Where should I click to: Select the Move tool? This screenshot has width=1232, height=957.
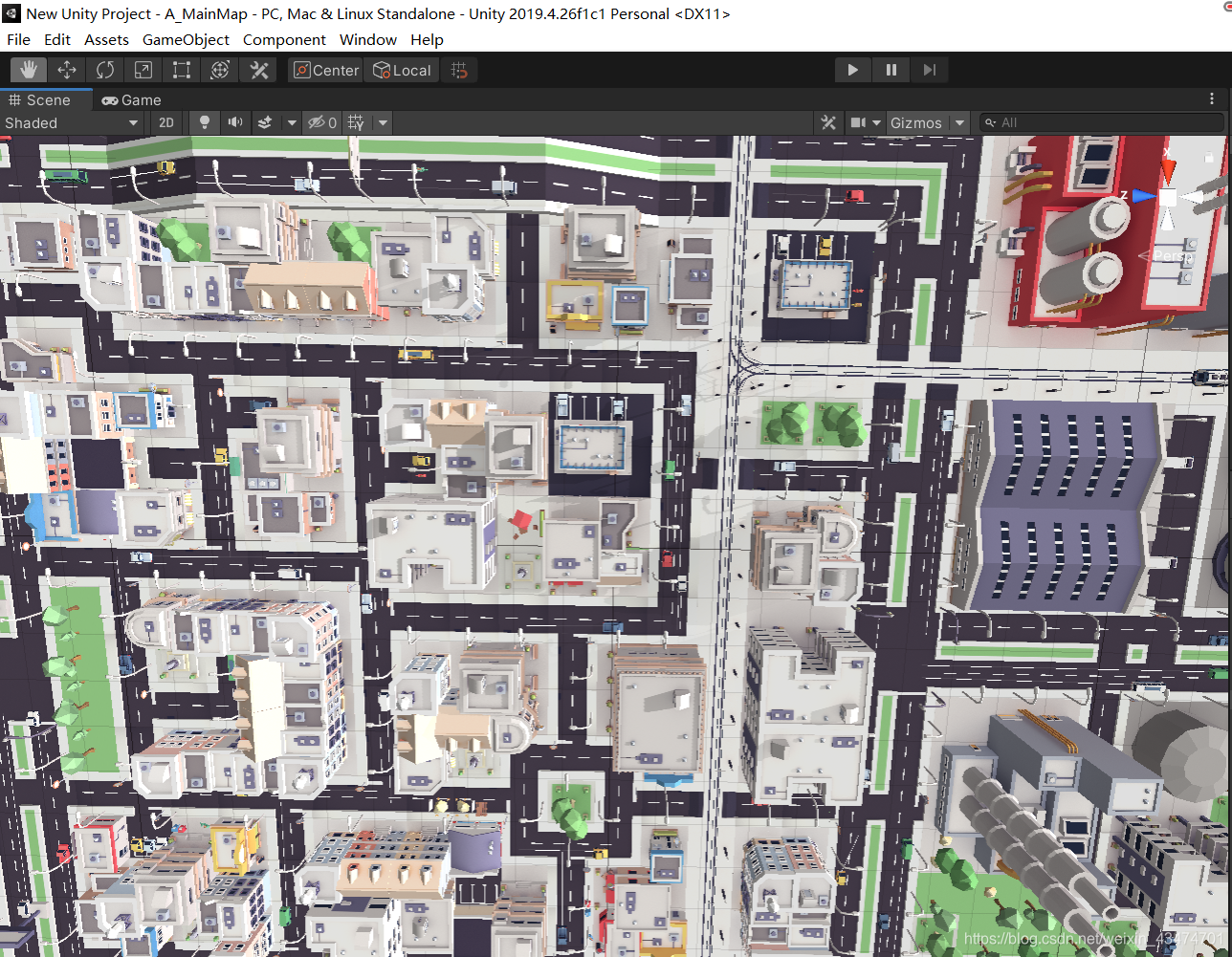pos(67,70)
